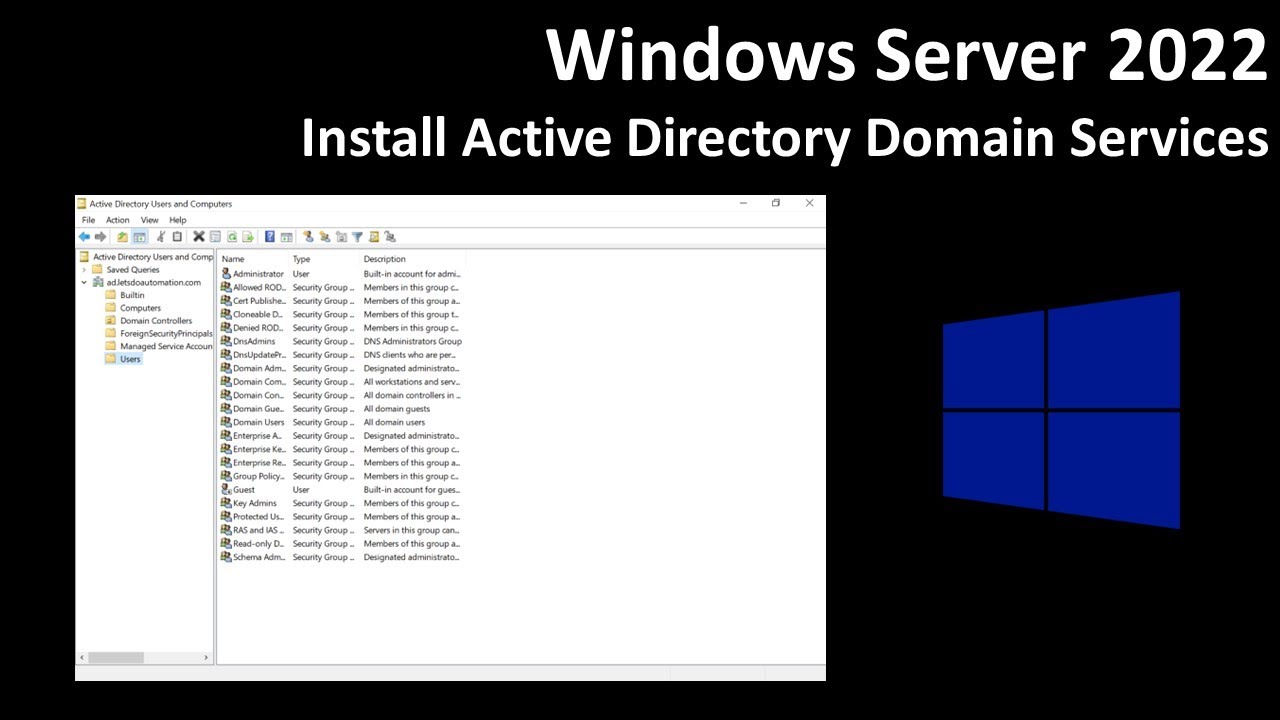Go back using the blue Back arrow
This screenshot has height=720, width=1280.
tap(84, 237)
